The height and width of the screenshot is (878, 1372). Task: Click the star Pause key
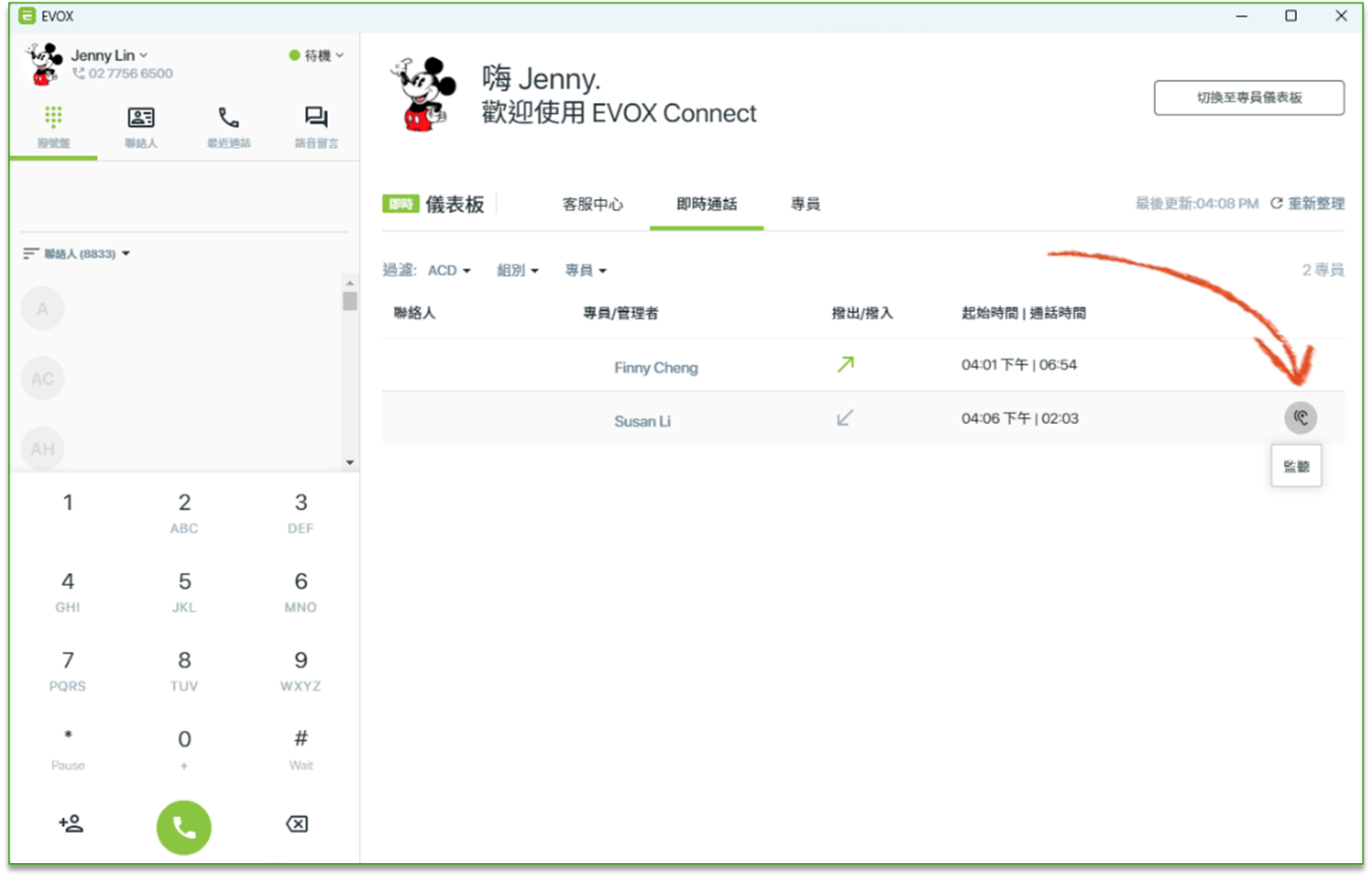68,750
